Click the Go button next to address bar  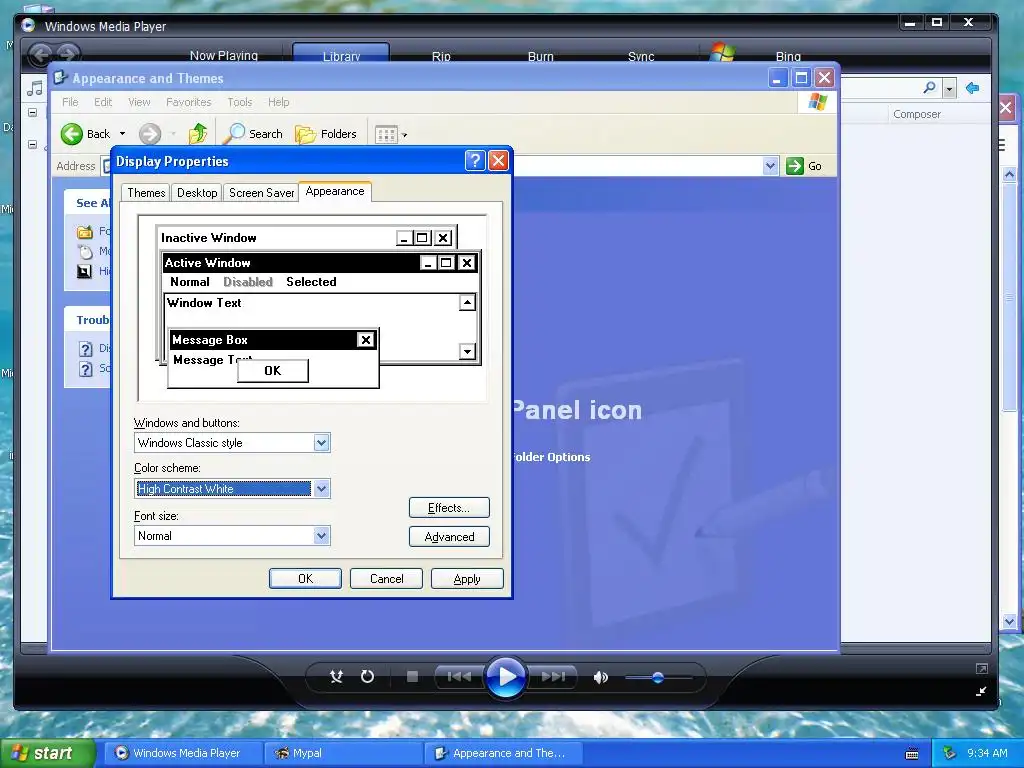804,166
